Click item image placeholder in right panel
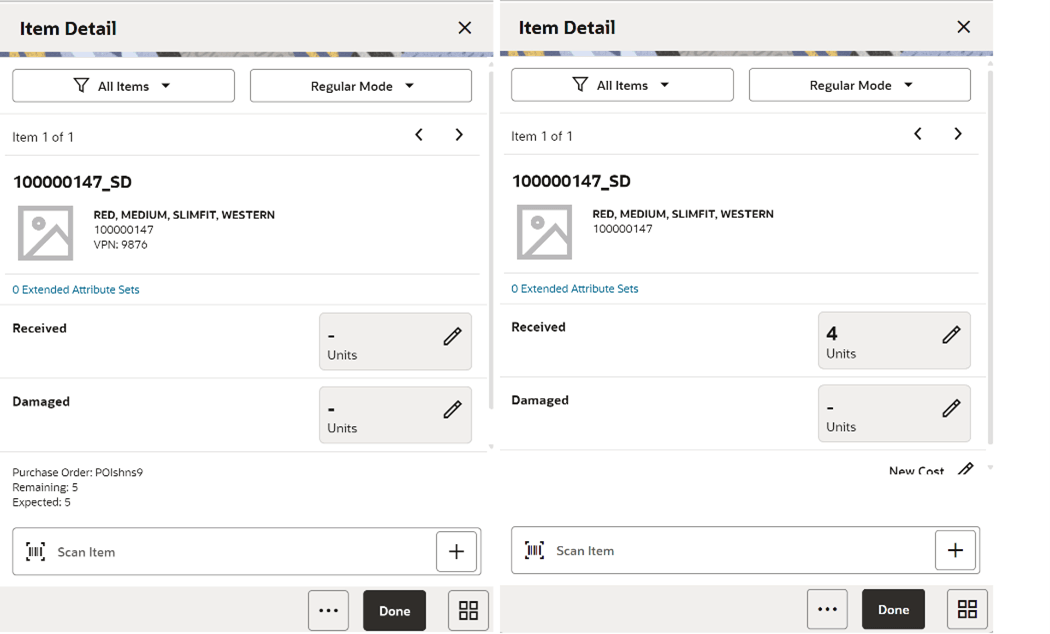 point(544,232)
